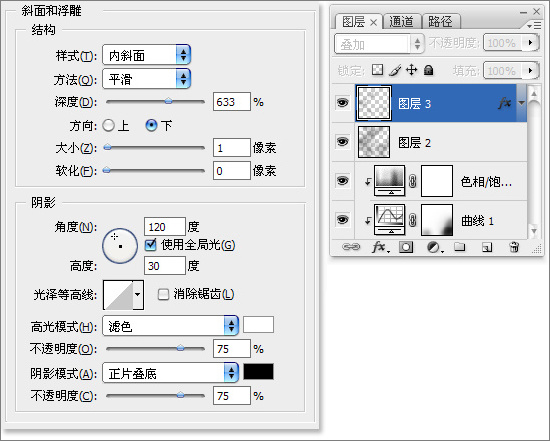
Task: Click the 光泽等高线 contour preview
Action: (x=118, y=295)
